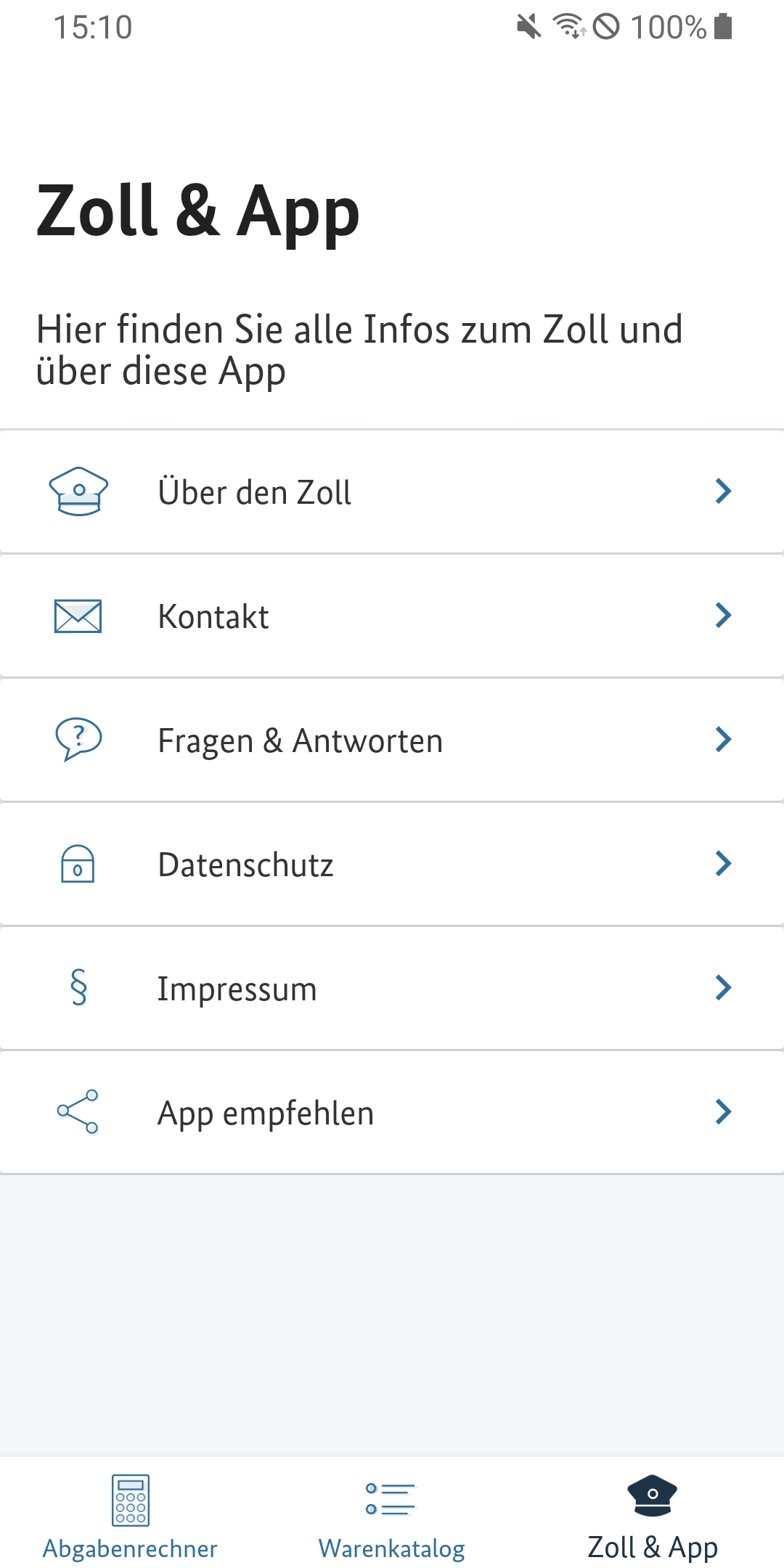Tap the paragraph symbol icon
This screenshot has height=1568, width=784.
[78, 988]
